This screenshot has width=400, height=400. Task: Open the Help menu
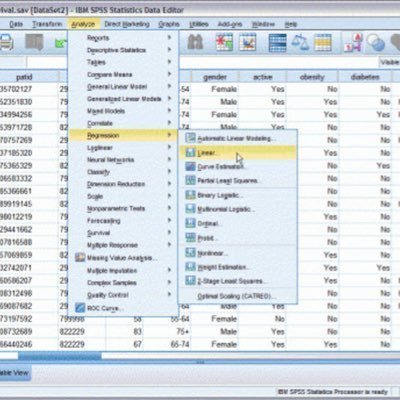click(291, 24)
